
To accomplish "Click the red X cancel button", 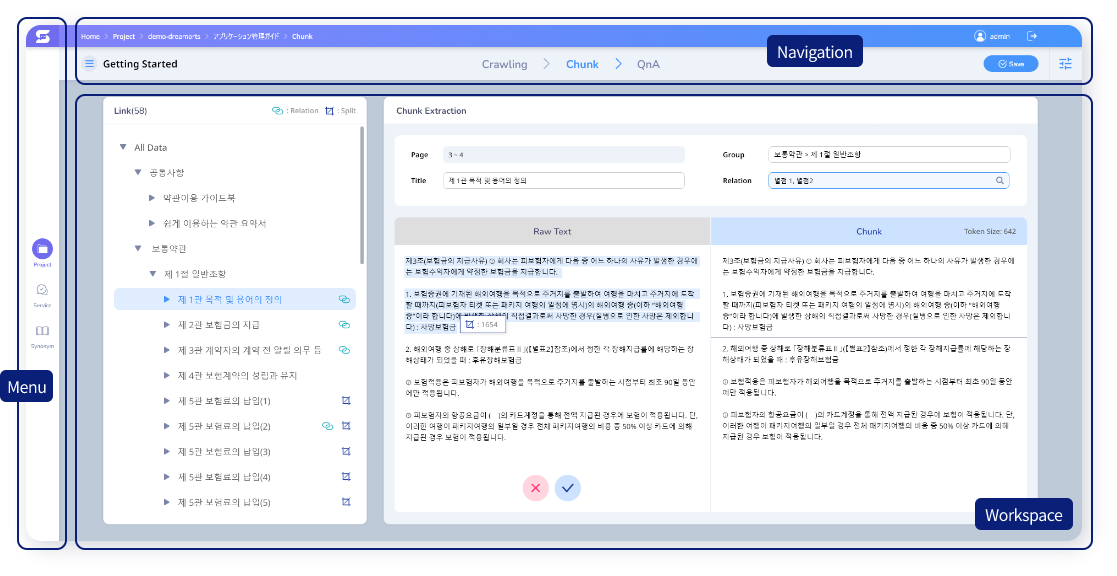I will [536, 487].
